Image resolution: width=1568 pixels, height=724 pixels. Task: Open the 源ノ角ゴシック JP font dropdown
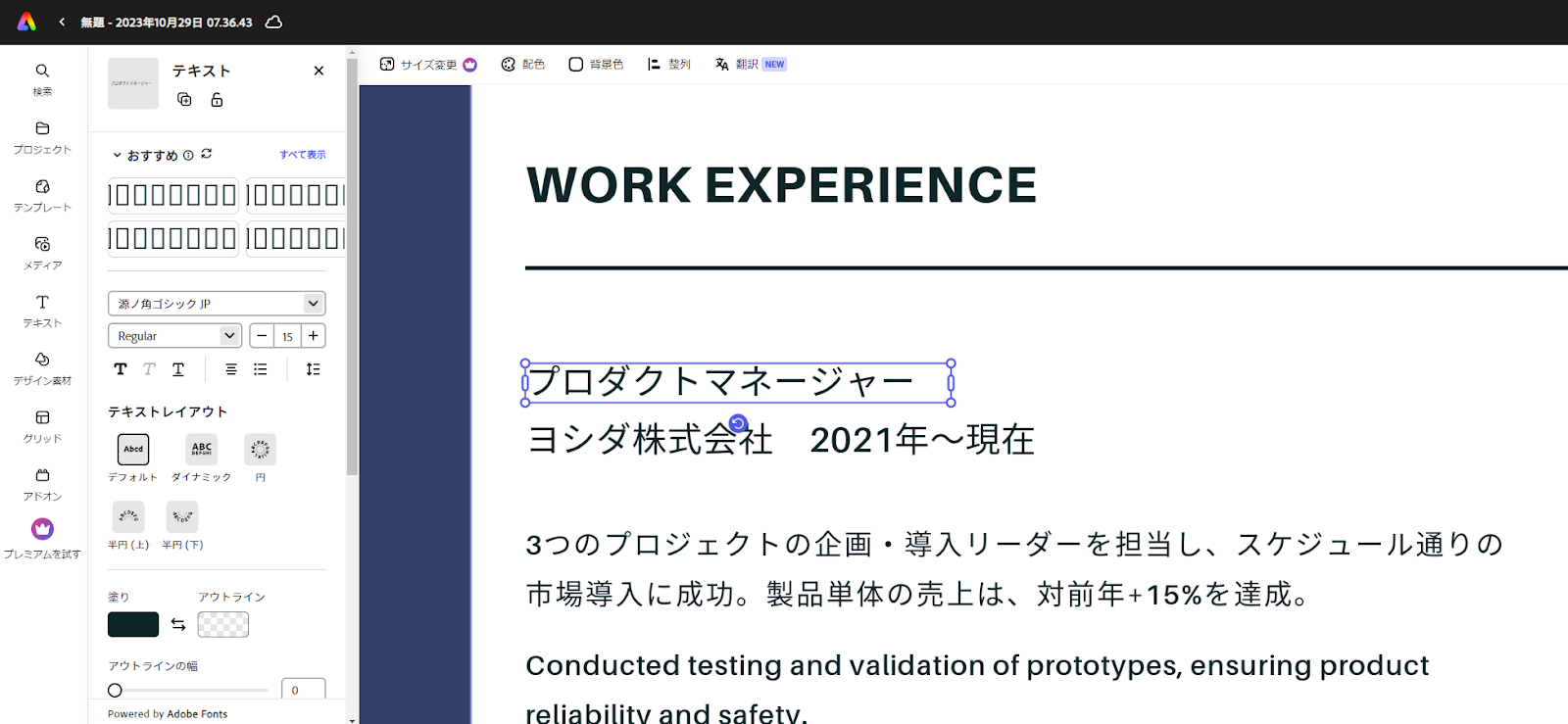click(x=217, y=304)
